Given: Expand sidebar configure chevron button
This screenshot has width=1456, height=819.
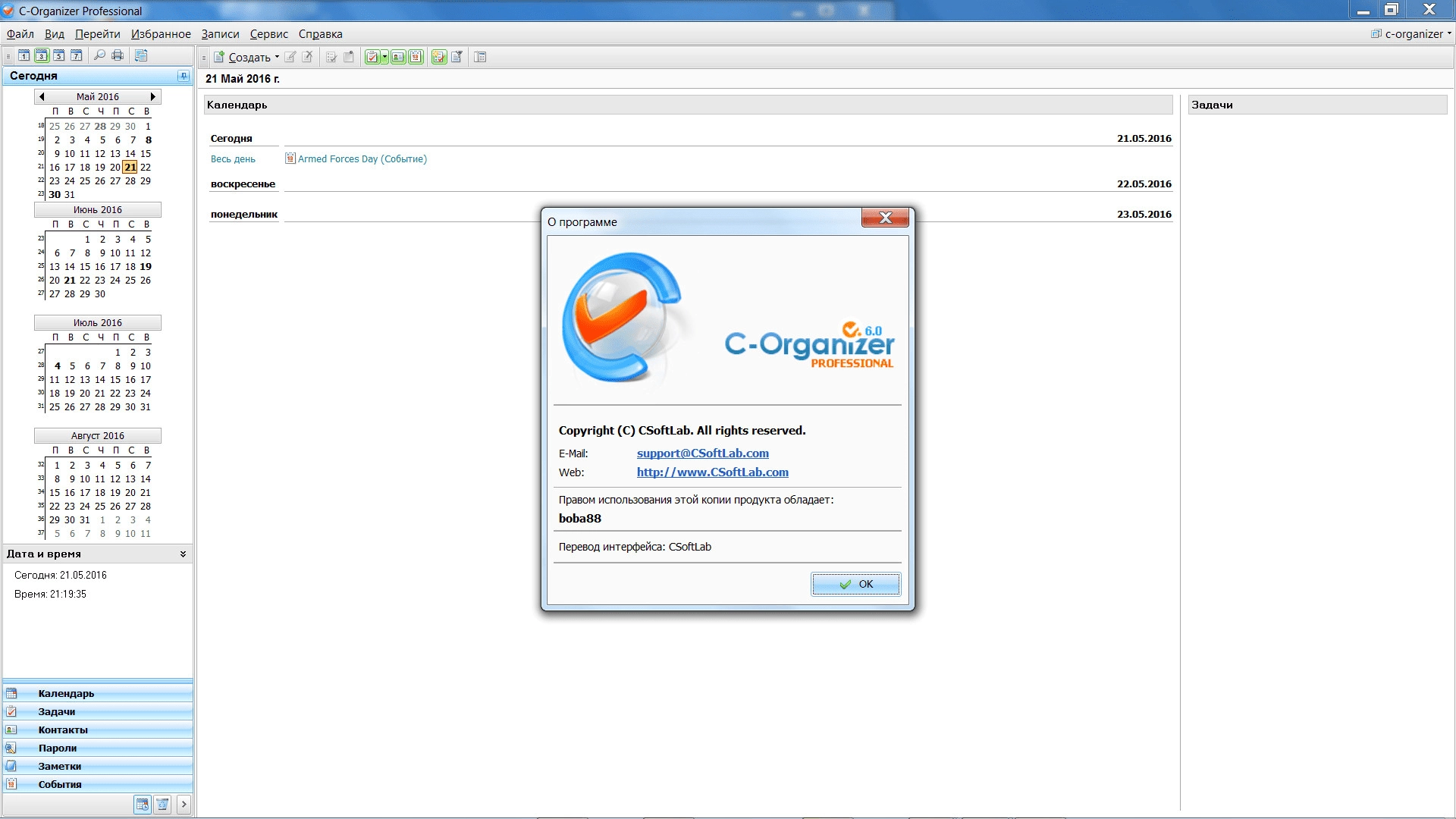Looking at the screenshot, I should tap(184, 805).
